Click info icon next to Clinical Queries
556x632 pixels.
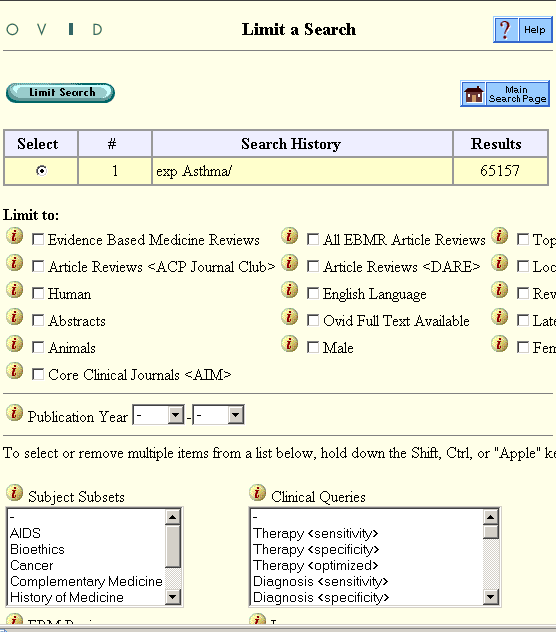click(258, 493)
